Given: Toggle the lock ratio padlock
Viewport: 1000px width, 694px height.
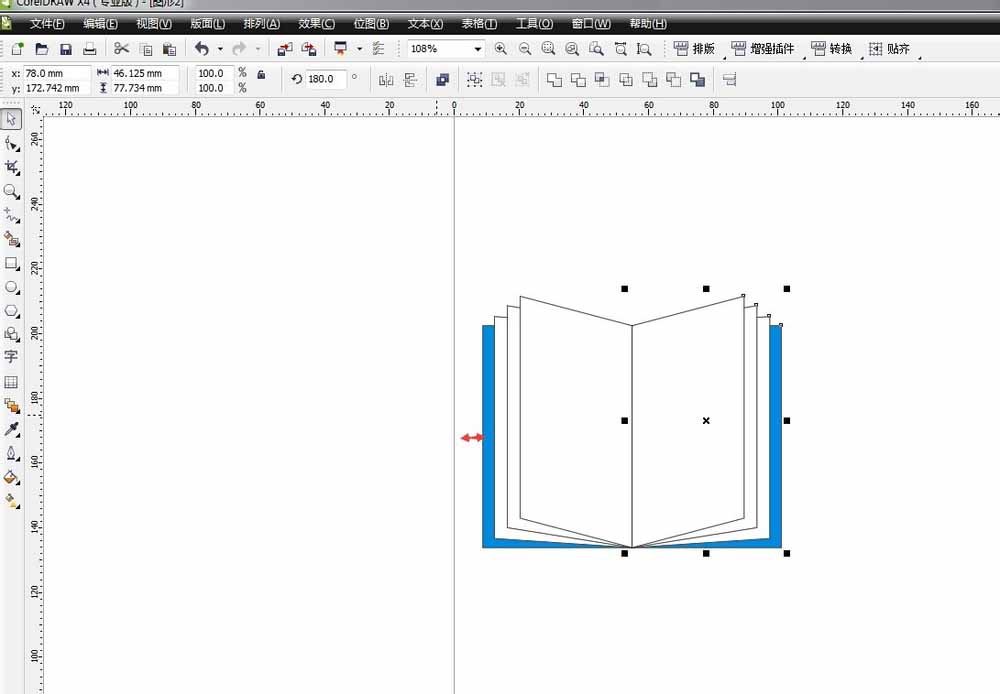Looking at the screenshot, I should (x=261, y=74).
